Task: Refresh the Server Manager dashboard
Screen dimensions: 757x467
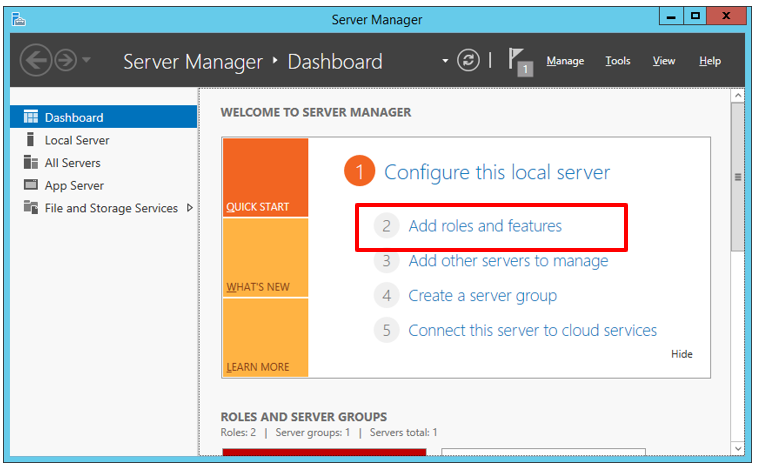Action: pos(468,60)
